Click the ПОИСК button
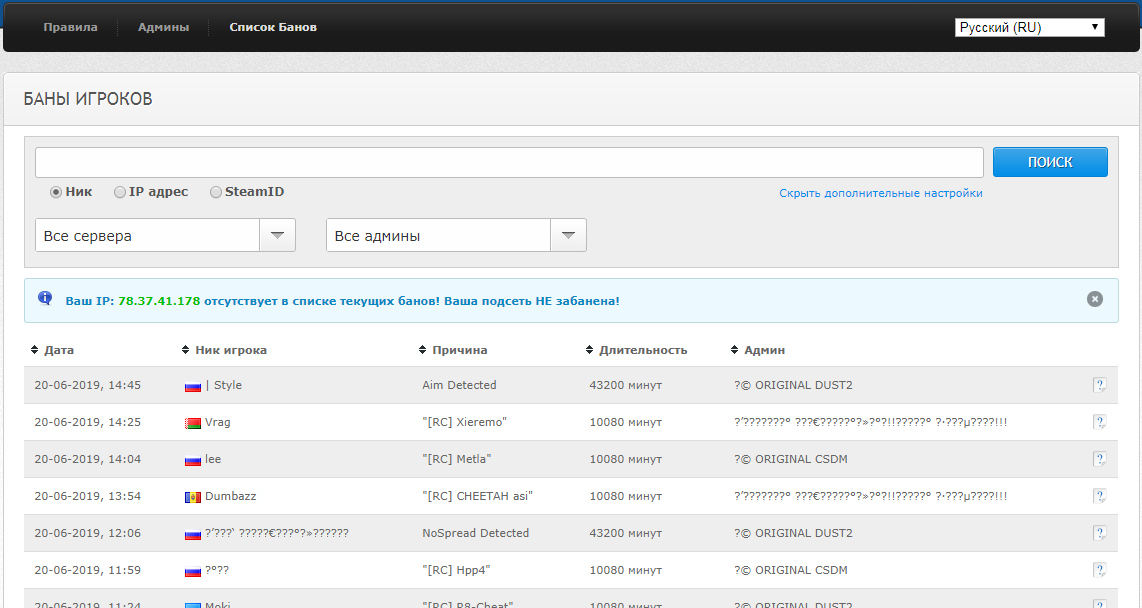Screen dimensions: 1142x608 pyautogui.click(x=1050, y=162)
